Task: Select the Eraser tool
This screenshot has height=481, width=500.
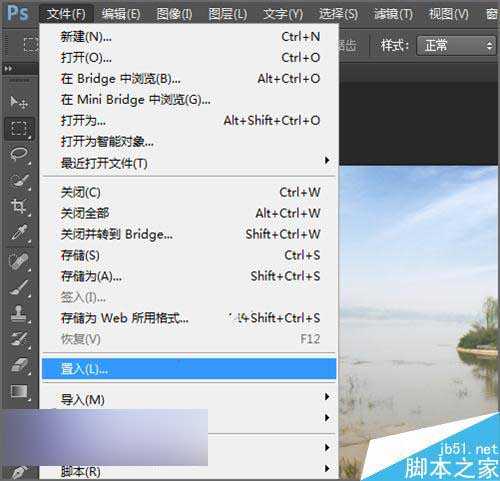Action: pyautogui.click(x=19, y=365)
